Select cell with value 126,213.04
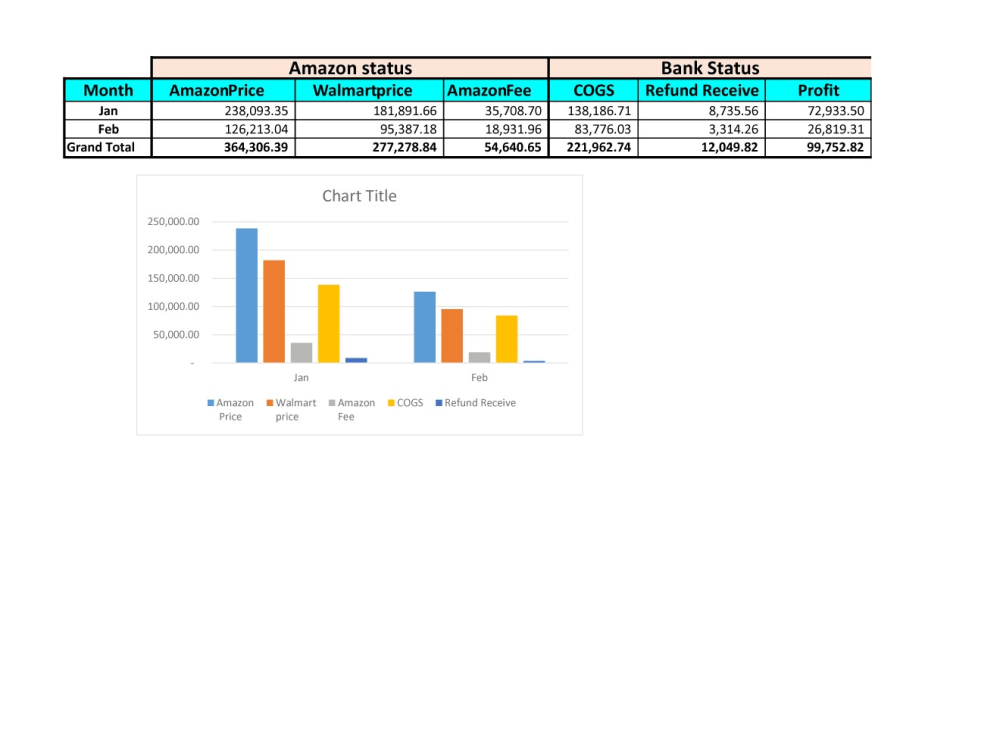Image resolution: width=1000 pixels, height=750 pixels. pyautogui.click(x=223, y=129)
